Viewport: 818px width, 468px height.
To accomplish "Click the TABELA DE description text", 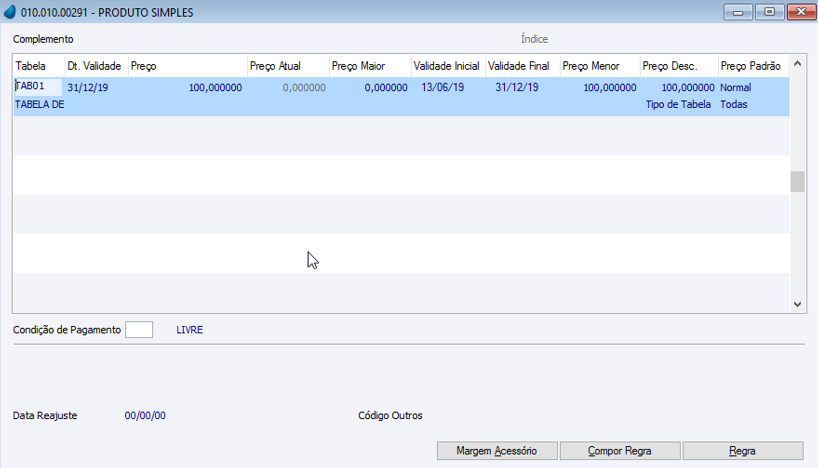I will (x=40, y=105).
